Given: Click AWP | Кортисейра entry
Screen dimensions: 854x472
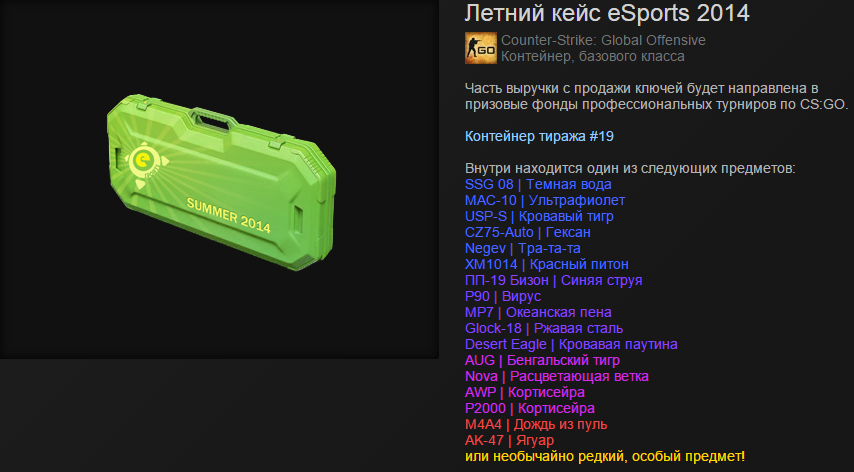Looking at the screenshot, I should coord(524,393).
